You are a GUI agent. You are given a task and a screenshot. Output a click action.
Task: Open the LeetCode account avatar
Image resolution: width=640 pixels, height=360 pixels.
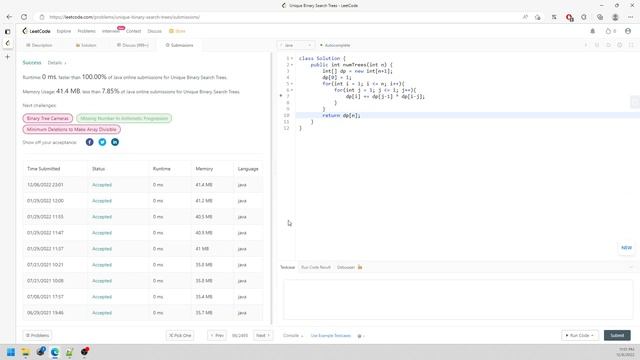(628, 31)
